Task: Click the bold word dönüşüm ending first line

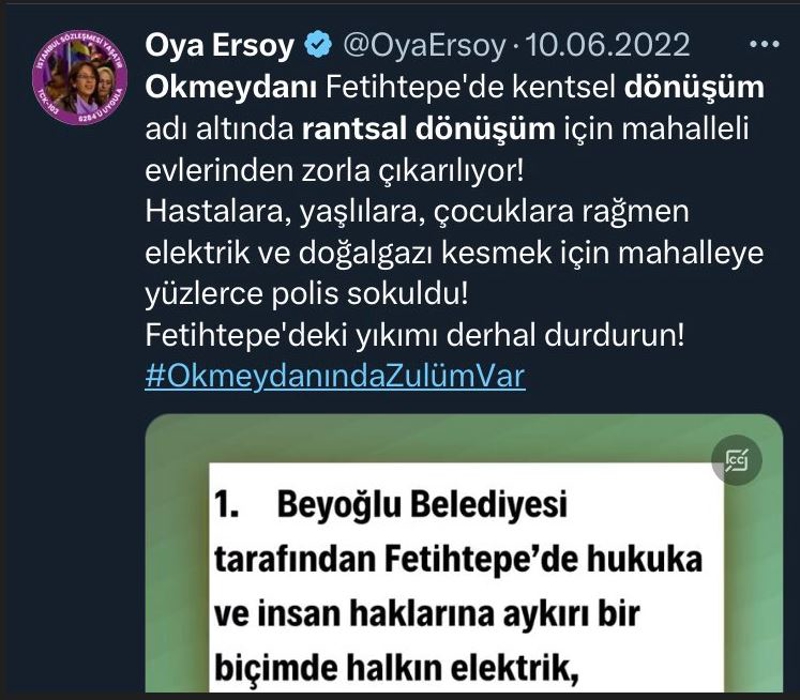Action: click(x=694, y=87)
